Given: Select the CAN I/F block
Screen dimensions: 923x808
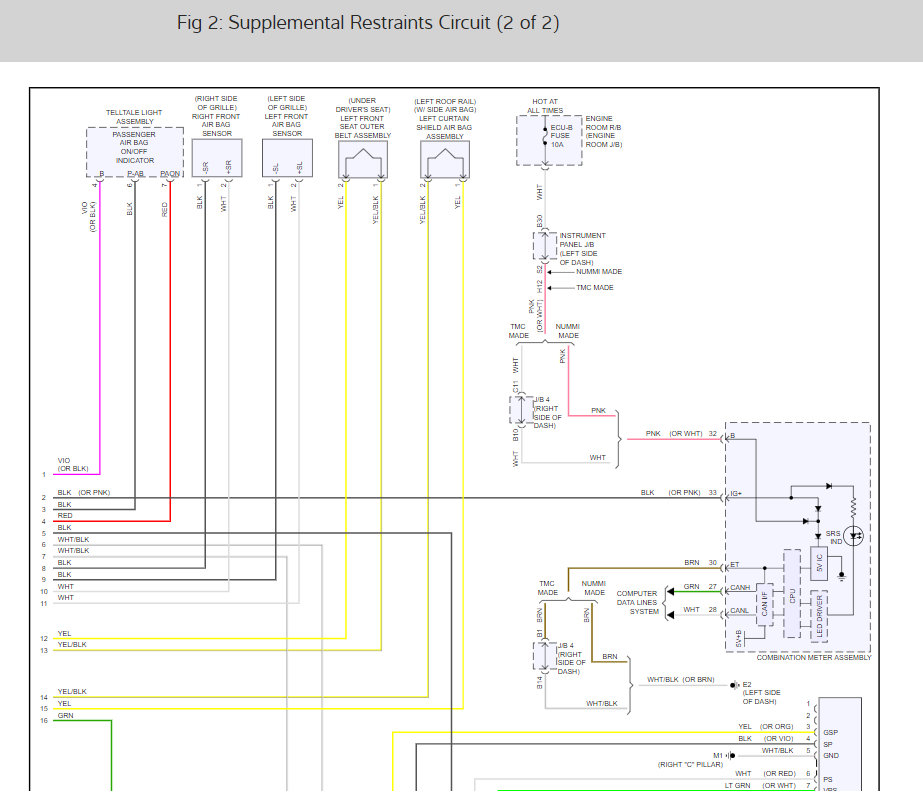Looking at the screenshot, I should [763, 603].
